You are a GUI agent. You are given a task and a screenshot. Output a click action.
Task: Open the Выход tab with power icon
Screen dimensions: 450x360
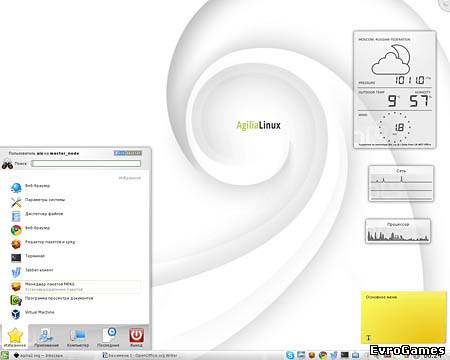point(136,337)
